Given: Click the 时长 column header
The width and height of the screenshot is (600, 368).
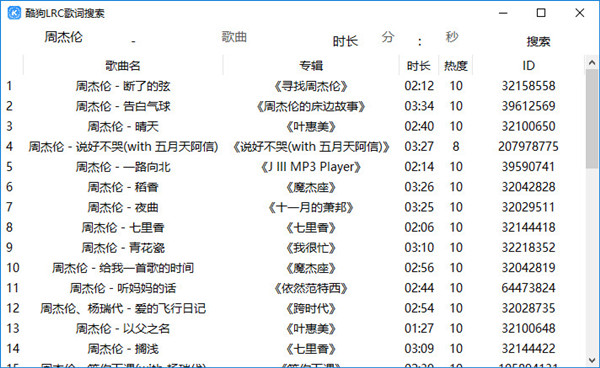Looking at the screenshot, I should [419, 65].
